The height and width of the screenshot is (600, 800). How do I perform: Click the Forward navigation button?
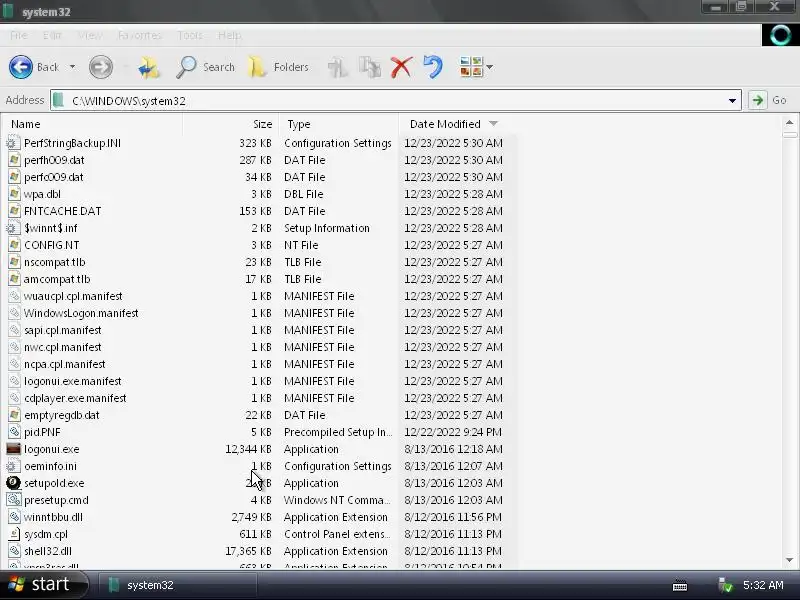(101, 67)
